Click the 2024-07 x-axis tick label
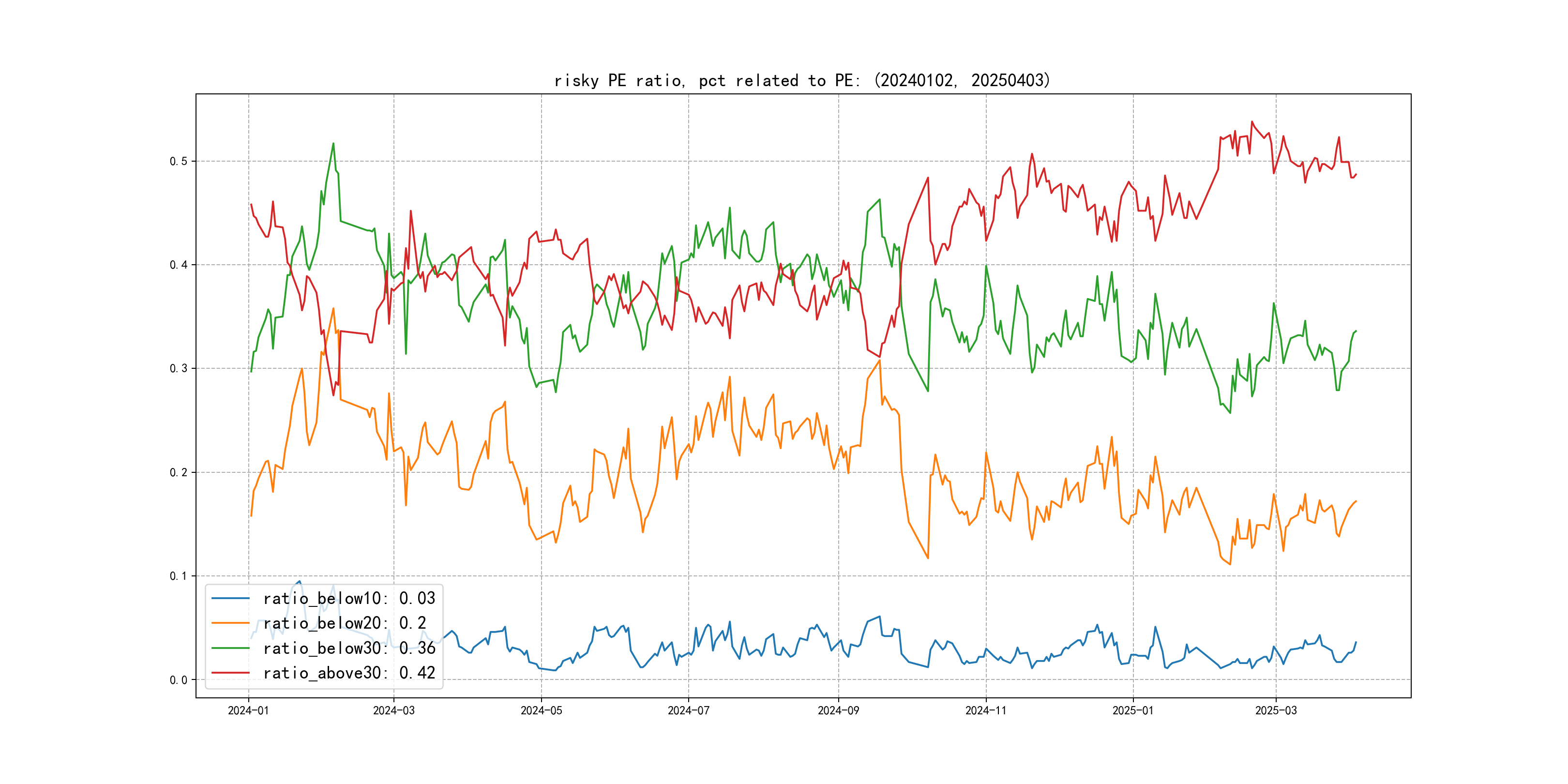This screenshot has height=784, width=1568. click(689, 710)
